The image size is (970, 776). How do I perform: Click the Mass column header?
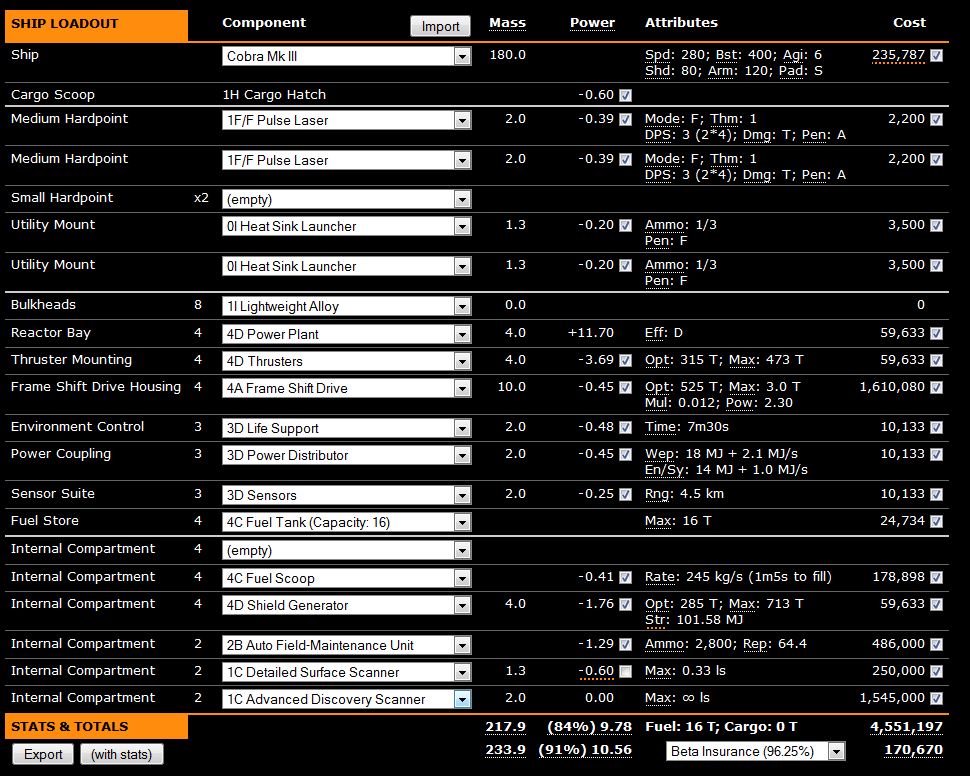507,23
